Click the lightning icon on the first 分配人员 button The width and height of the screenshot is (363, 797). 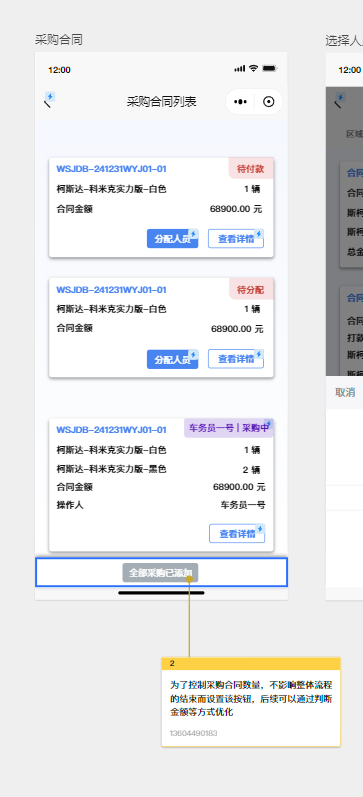coord(193,234)
